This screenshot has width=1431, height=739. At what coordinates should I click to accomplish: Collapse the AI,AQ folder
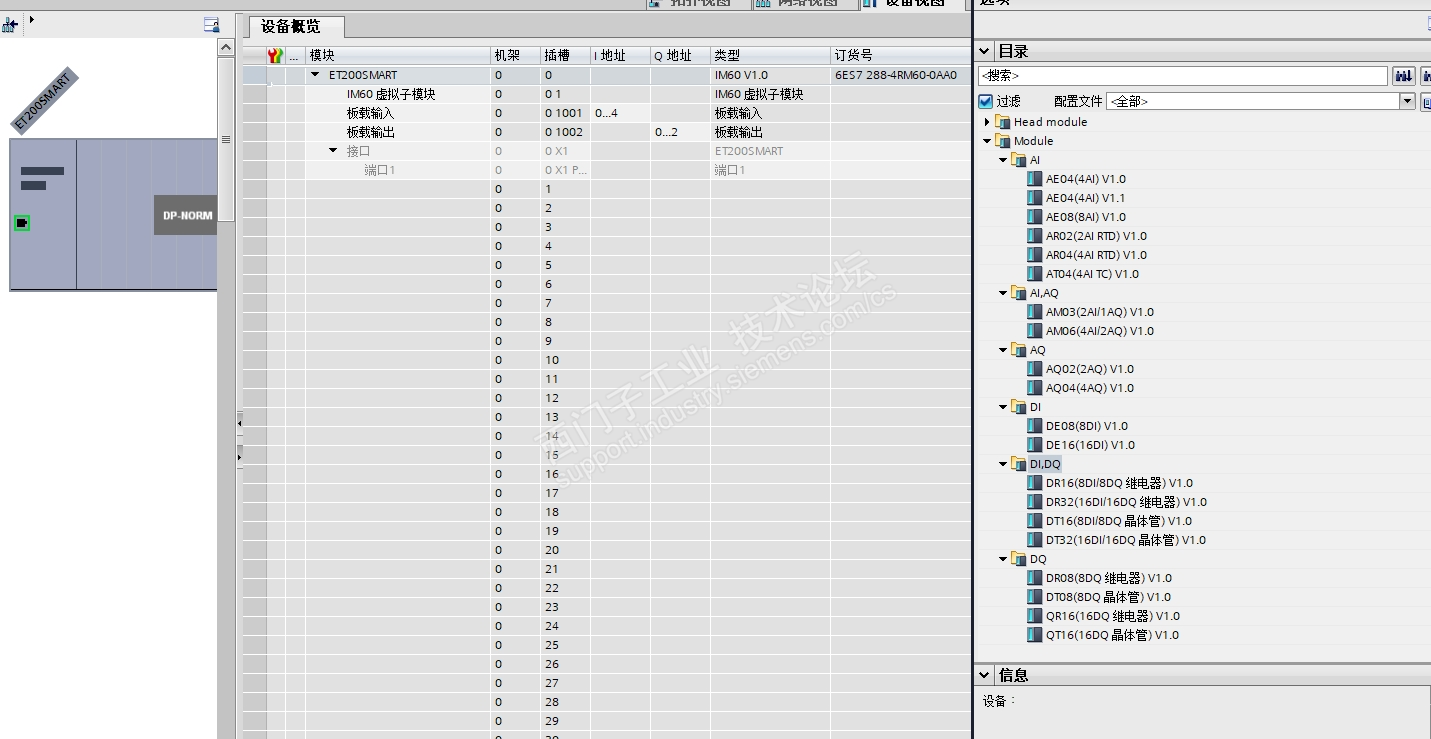pyautogui.click(x=1003, y=293)
